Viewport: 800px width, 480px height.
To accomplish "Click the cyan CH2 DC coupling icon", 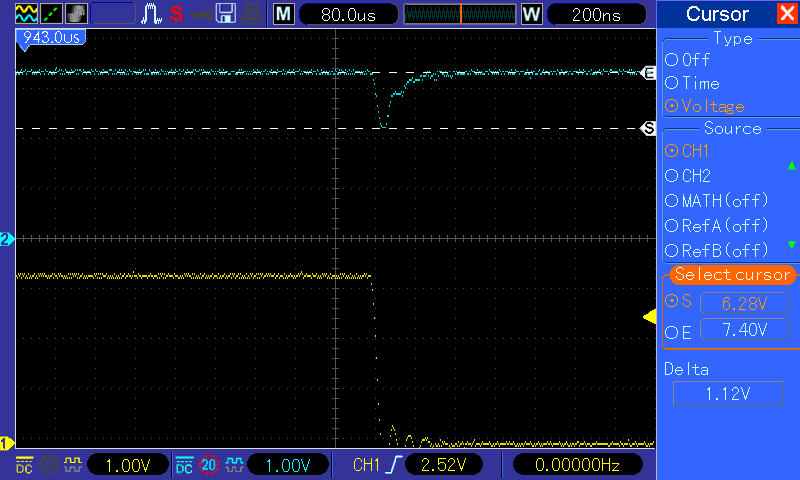I will coord(184,465).
